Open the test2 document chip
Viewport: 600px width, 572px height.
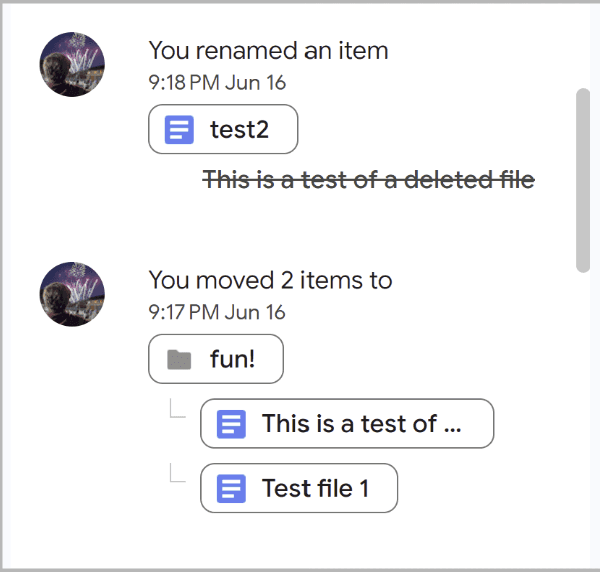click(223, 129)
